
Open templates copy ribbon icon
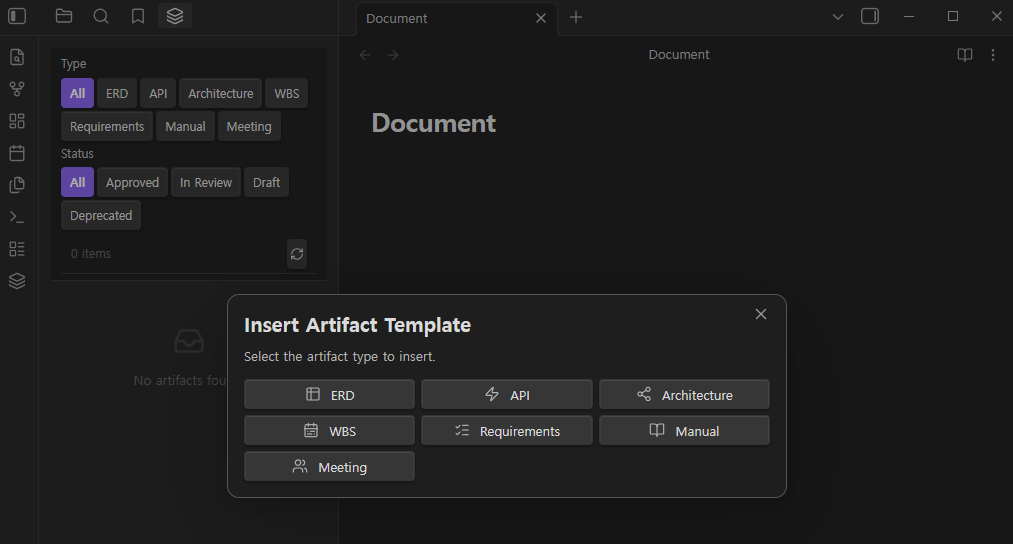(17, 185)
